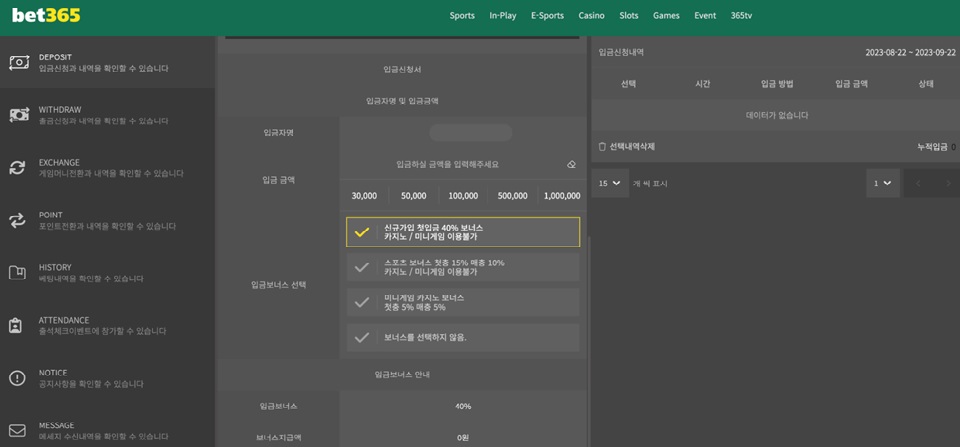Click the 입금 방법 column header
Viewport: 960px width, 447px height.
tap(777, 85)
